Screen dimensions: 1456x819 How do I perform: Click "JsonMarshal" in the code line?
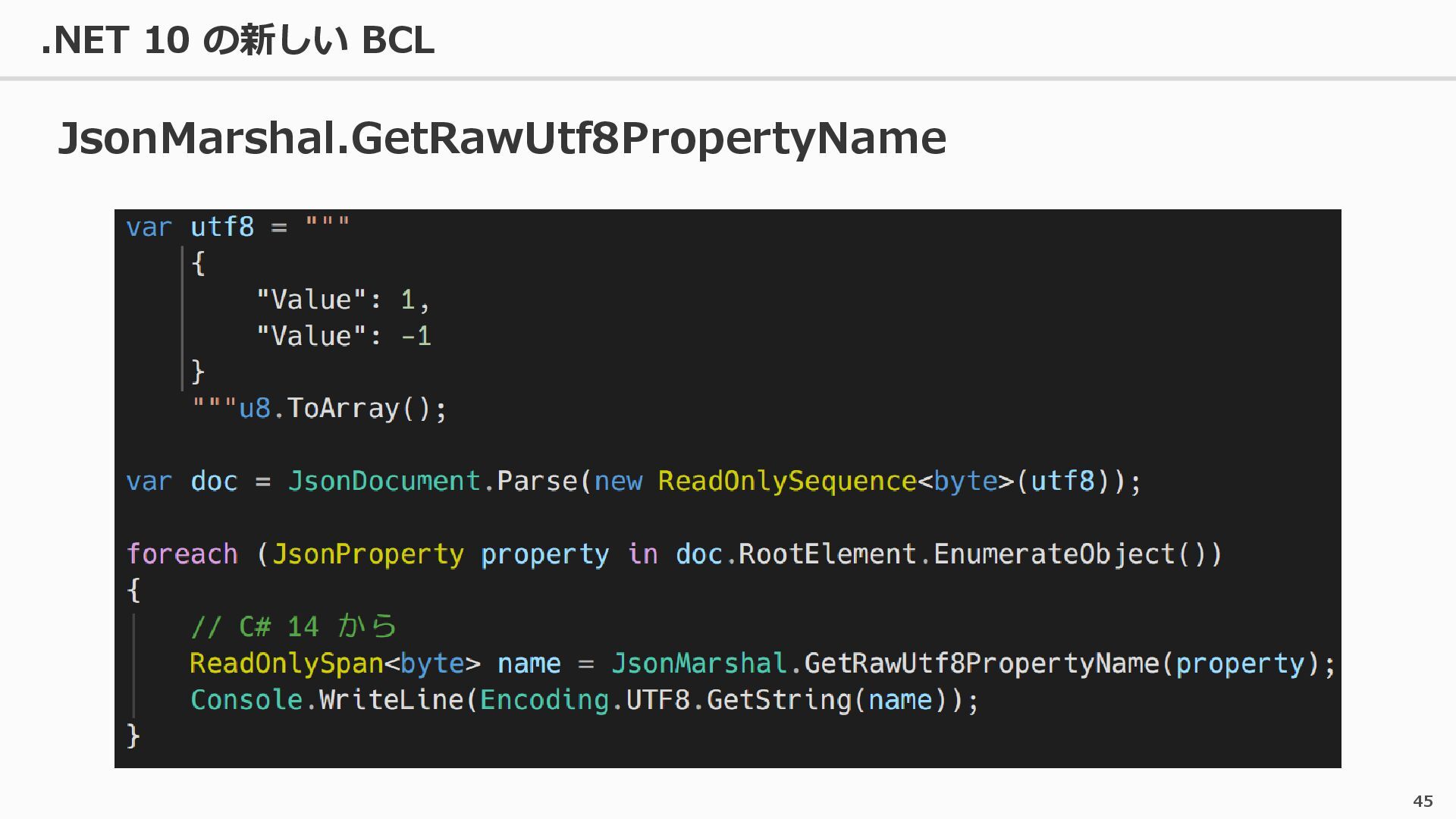[699, 664]
